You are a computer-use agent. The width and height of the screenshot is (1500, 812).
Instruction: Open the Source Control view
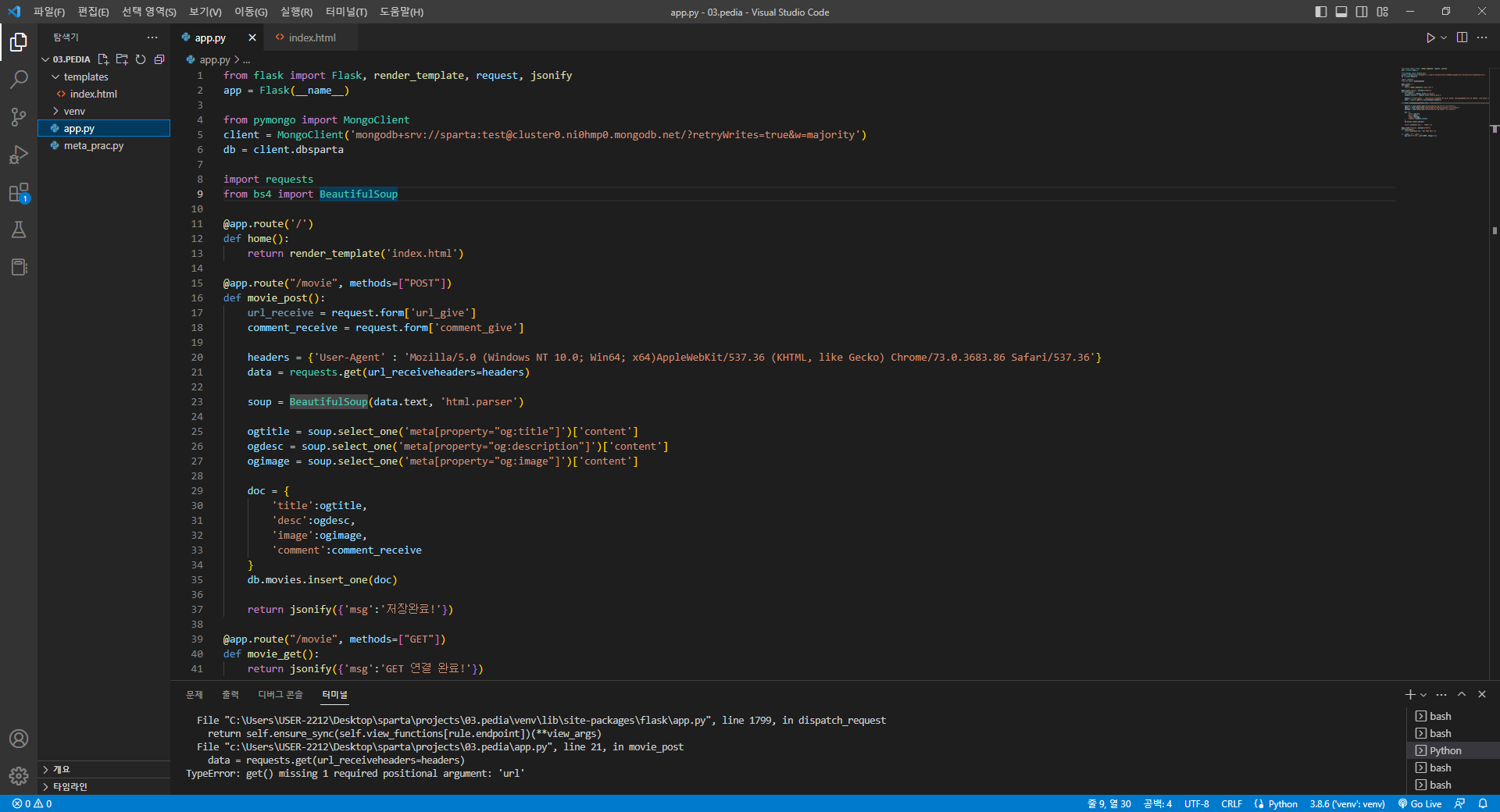pos(19,117)
